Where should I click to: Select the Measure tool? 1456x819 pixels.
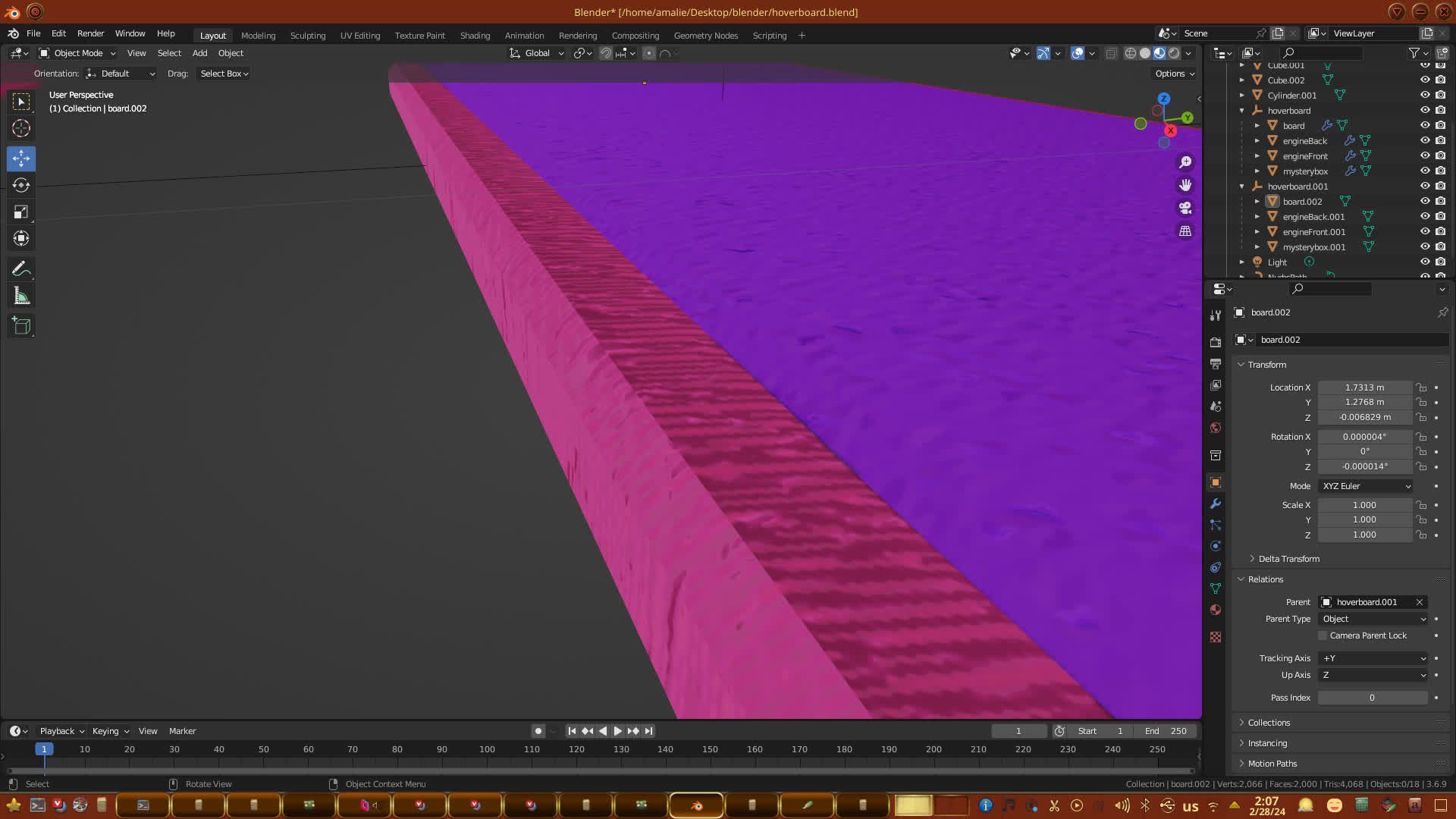click(21, 297)
